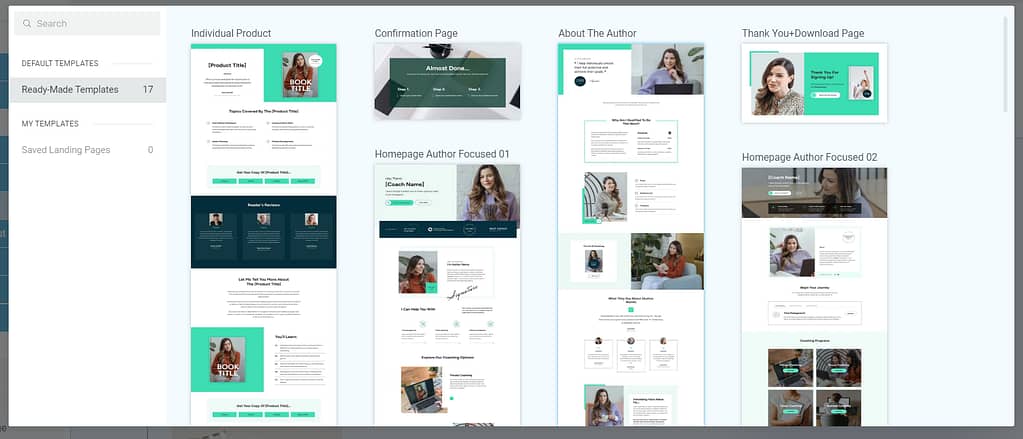
Task: Click the Ready-Made Templates count 17
Action: tap(148, 90)
